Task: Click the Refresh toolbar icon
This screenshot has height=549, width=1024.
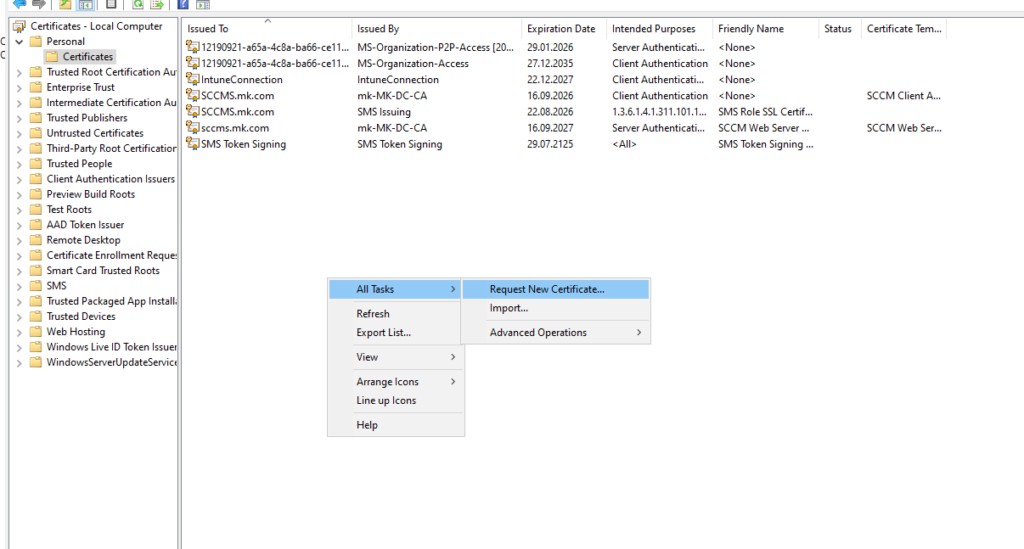Action: (137, 4)
